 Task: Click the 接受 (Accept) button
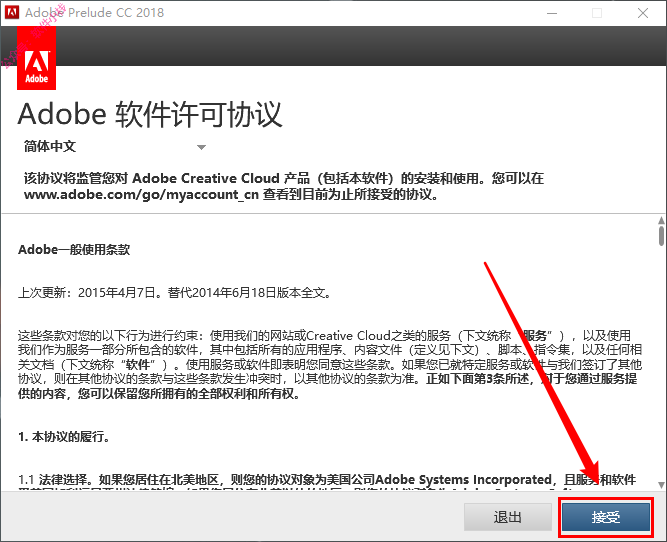point(606,517)
